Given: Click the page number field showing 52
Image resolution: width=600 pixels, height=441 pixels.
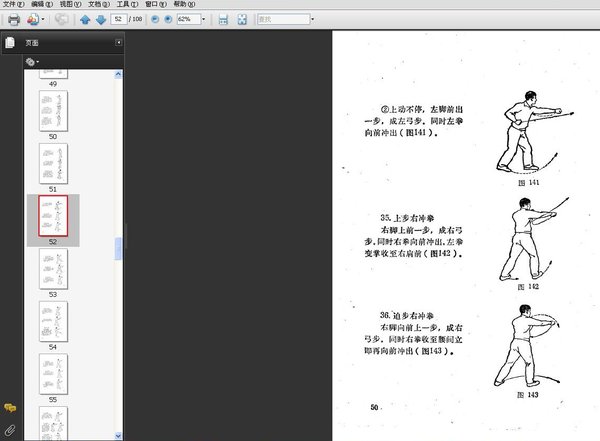Looking at the screenshot, I should coord(119,19).
